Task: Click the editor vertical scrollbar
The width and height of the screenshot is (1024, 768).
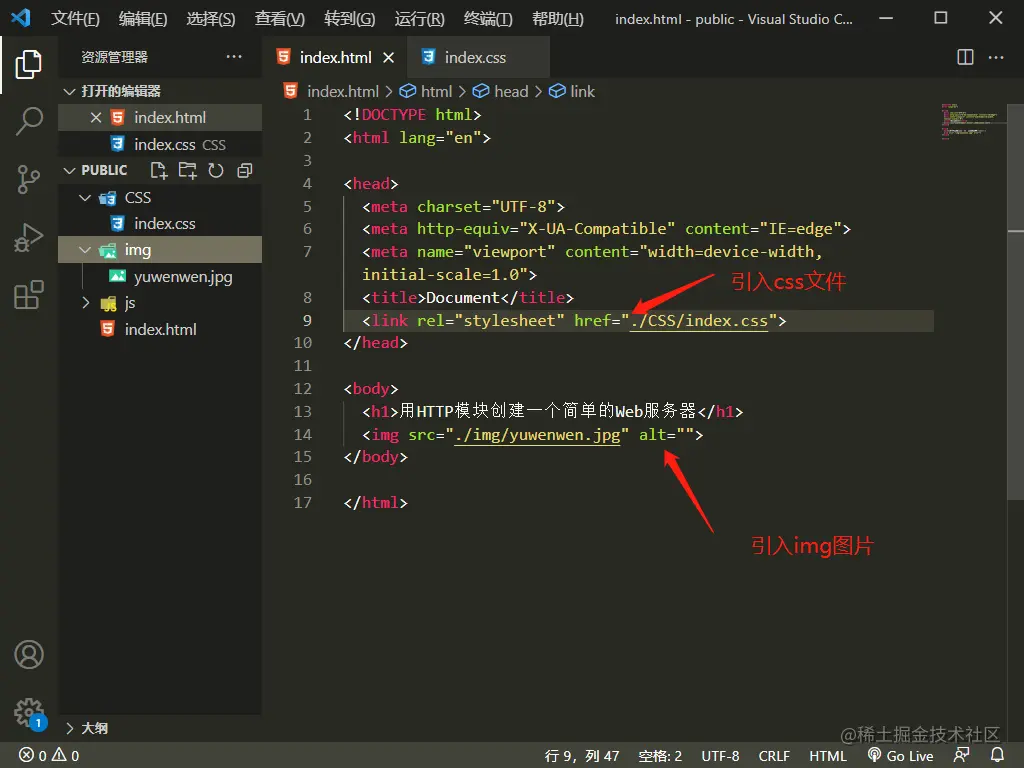Action: [x=1016, y=302]
